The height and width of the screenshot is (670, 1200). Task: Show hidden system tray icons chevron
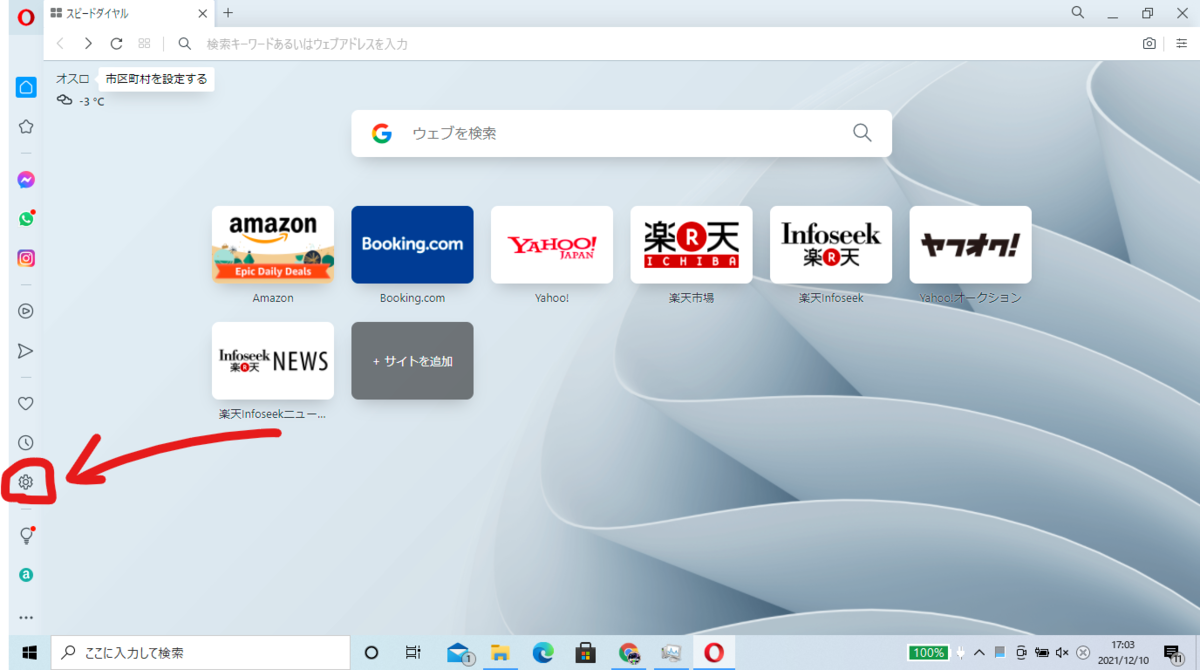coord(978,652)
